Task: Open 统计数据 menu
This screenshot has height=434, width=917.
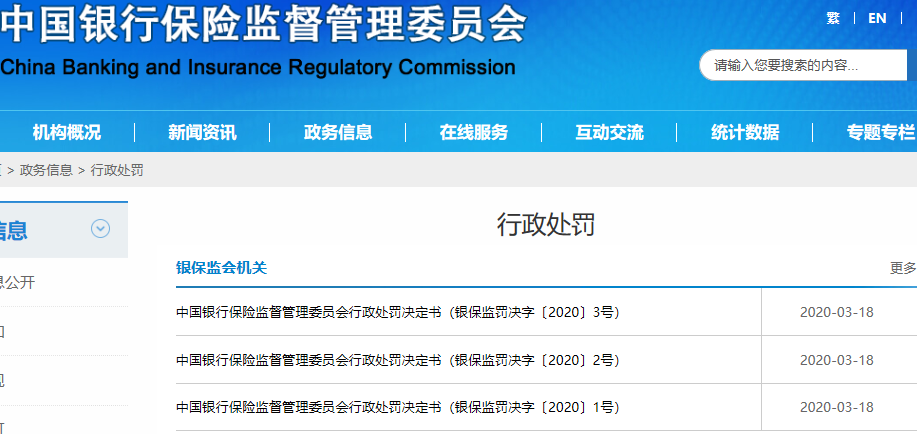Action: pyautogui.click(x=745, y=133)
